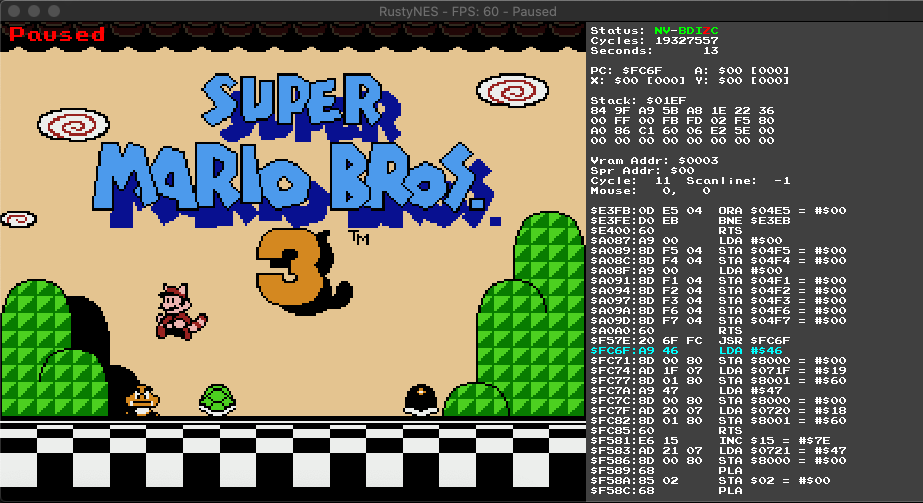Click the window title RustyNES - FPS: 60 - Paused
This screenshot has width=923, height=503.
point(467,11)
